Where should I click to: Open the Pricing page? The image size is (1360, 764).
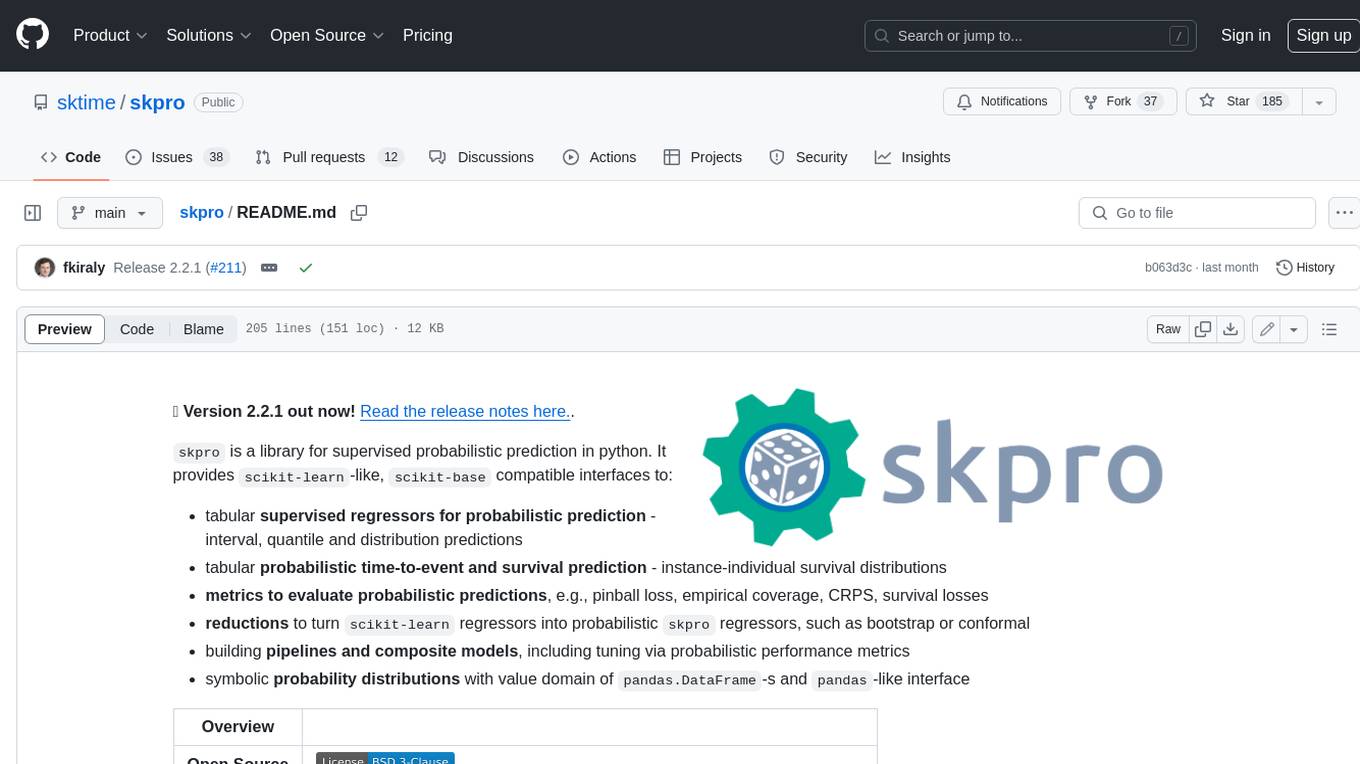click(427, 35)
